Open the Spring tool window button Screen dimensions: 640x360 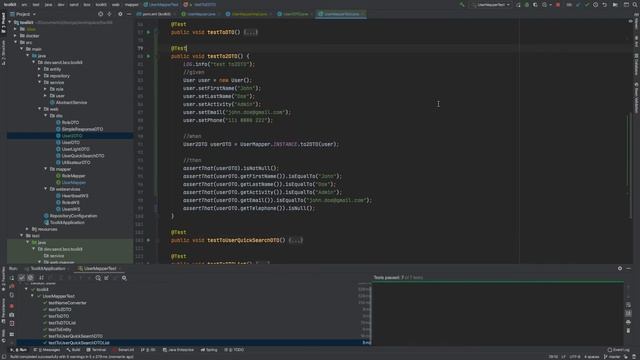tap(209, 350)
